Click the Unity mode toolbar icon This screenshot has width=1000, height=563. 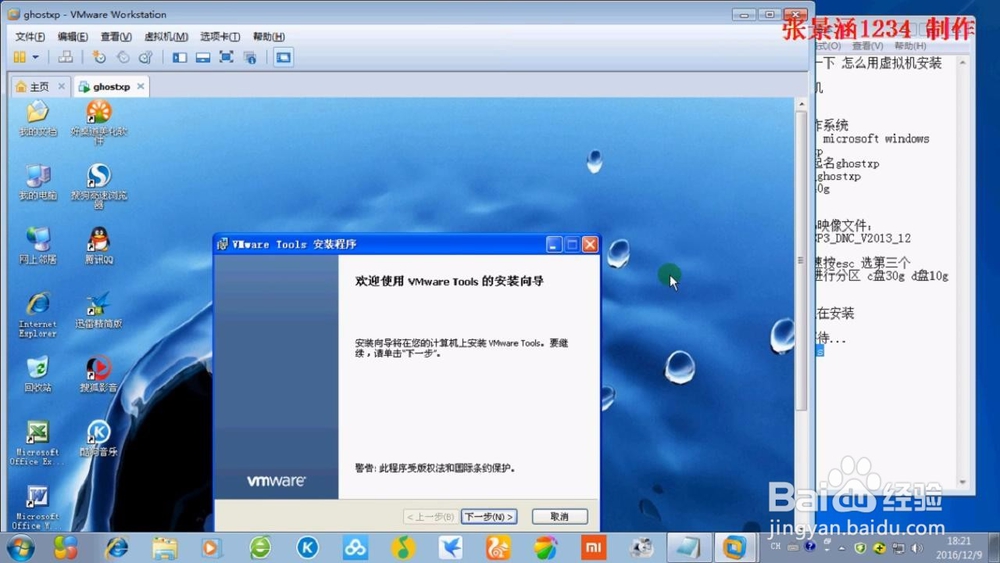click(x=250, y=57)
